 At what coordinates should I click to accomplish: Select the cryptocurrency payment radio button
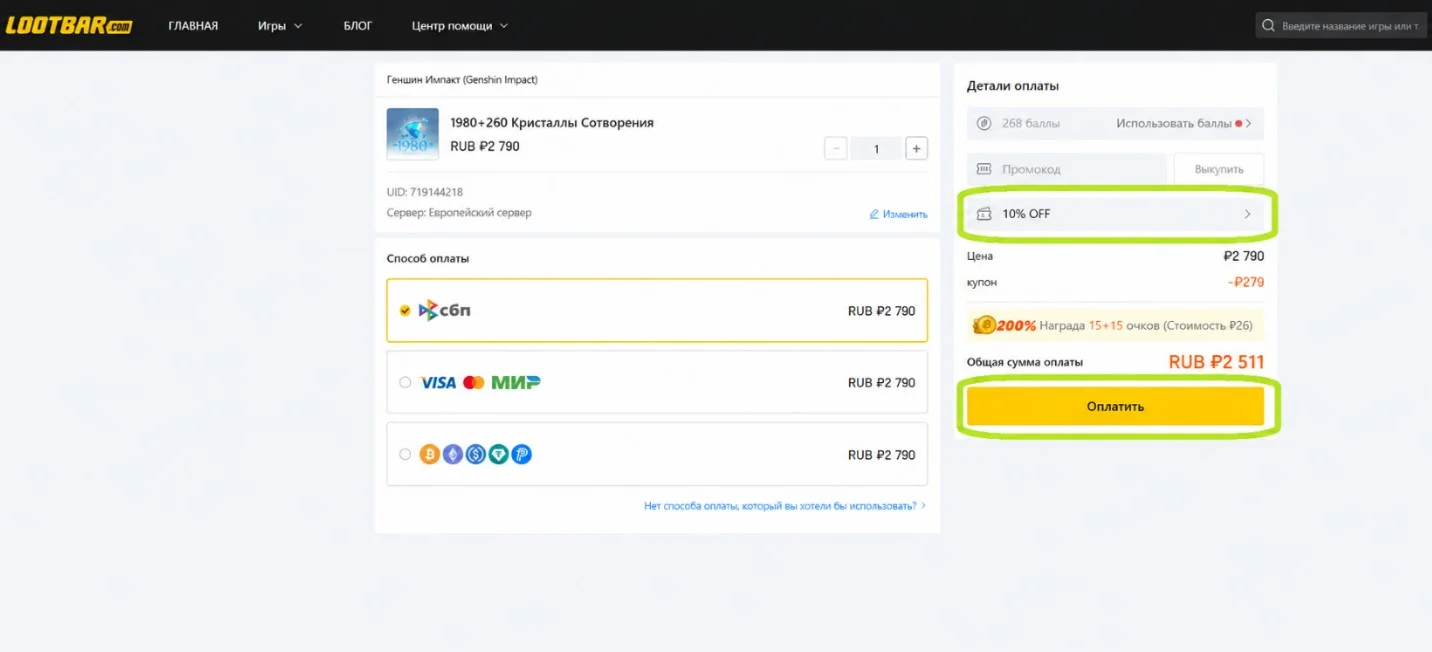405,454
